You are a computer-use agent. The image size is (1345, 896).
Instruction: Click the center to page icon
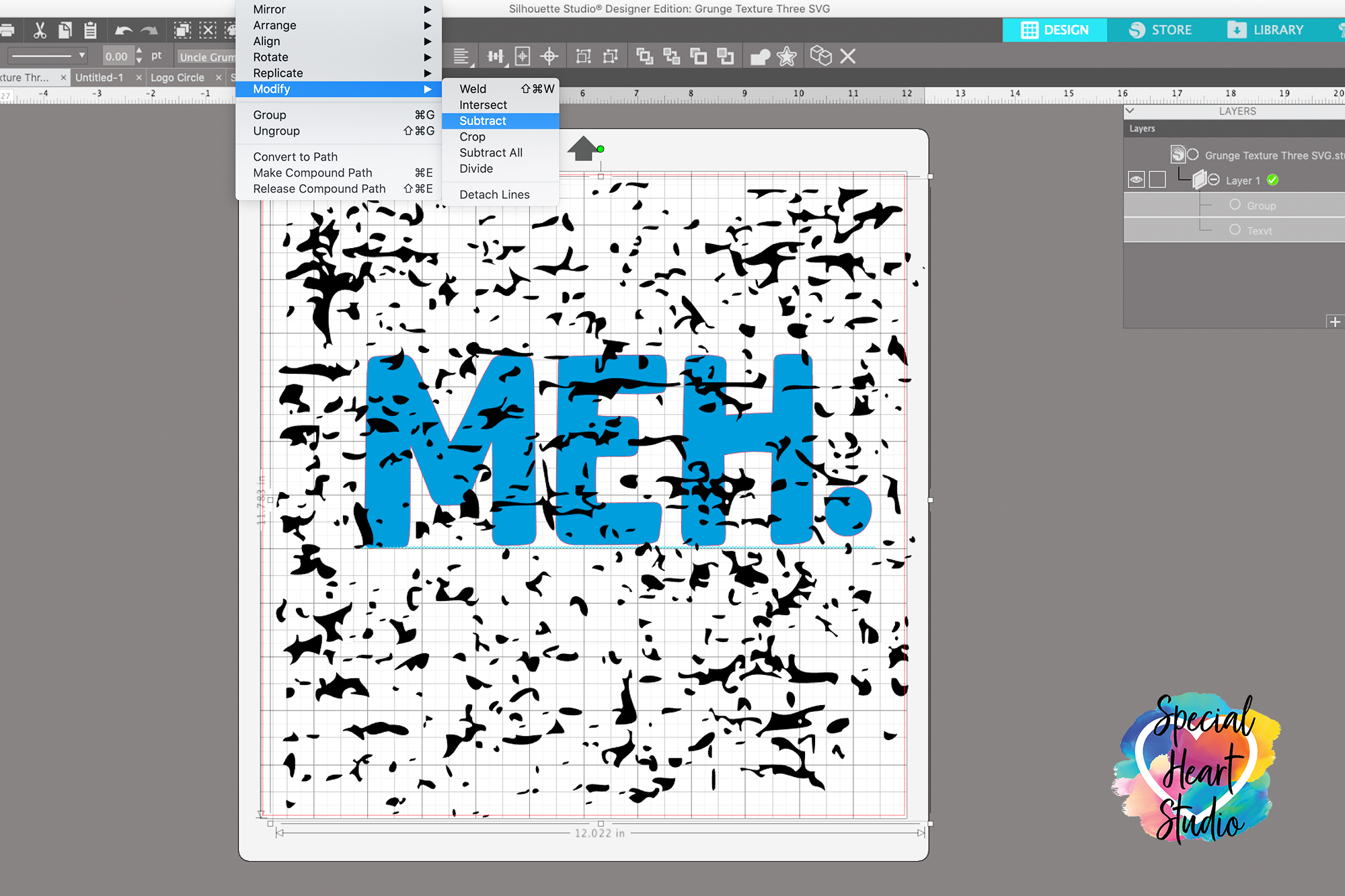pyautogui.click(x=523, y=56)
